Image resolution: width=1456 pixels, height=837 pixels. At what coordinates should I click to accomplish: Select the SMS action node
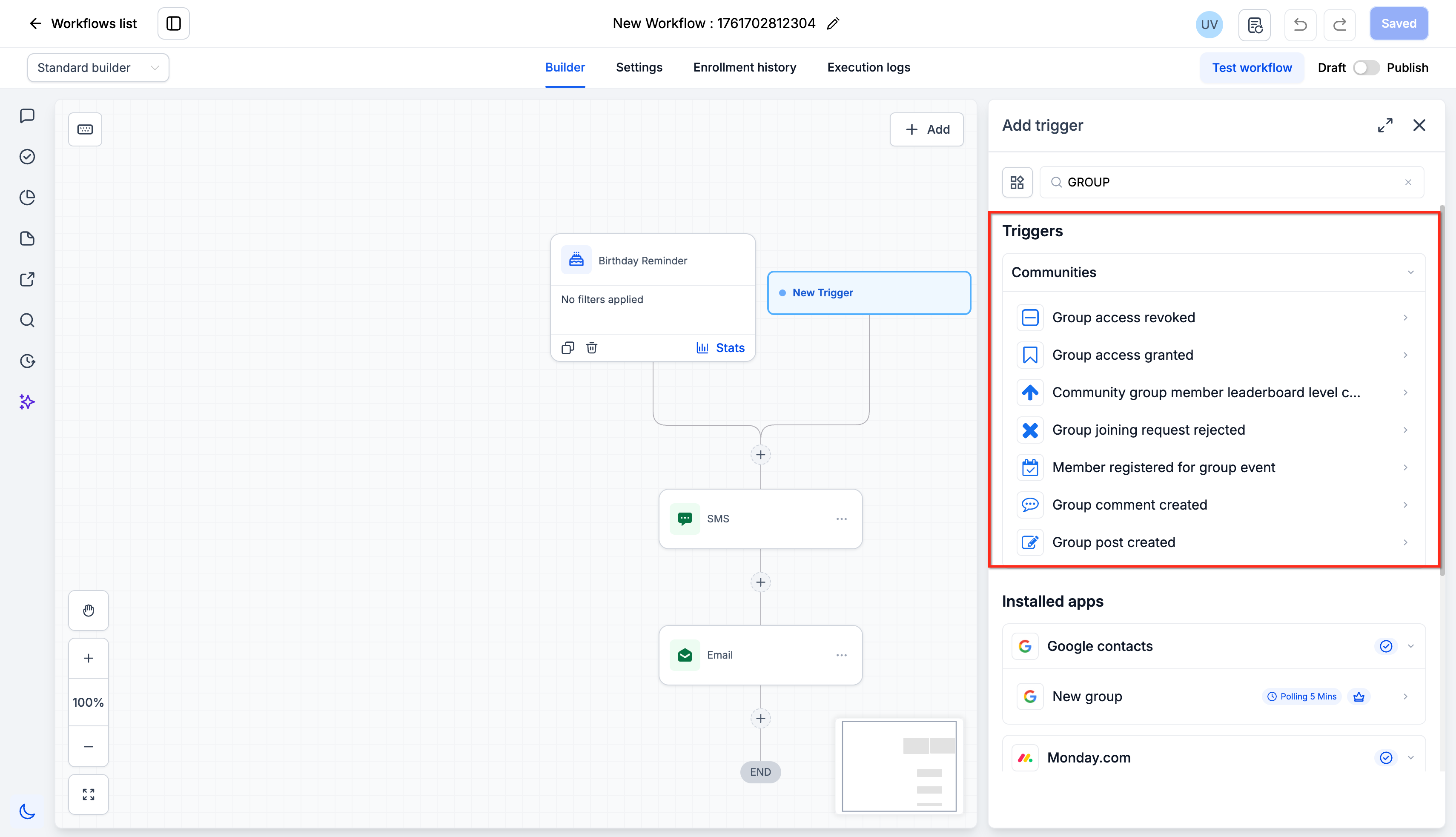760,519
